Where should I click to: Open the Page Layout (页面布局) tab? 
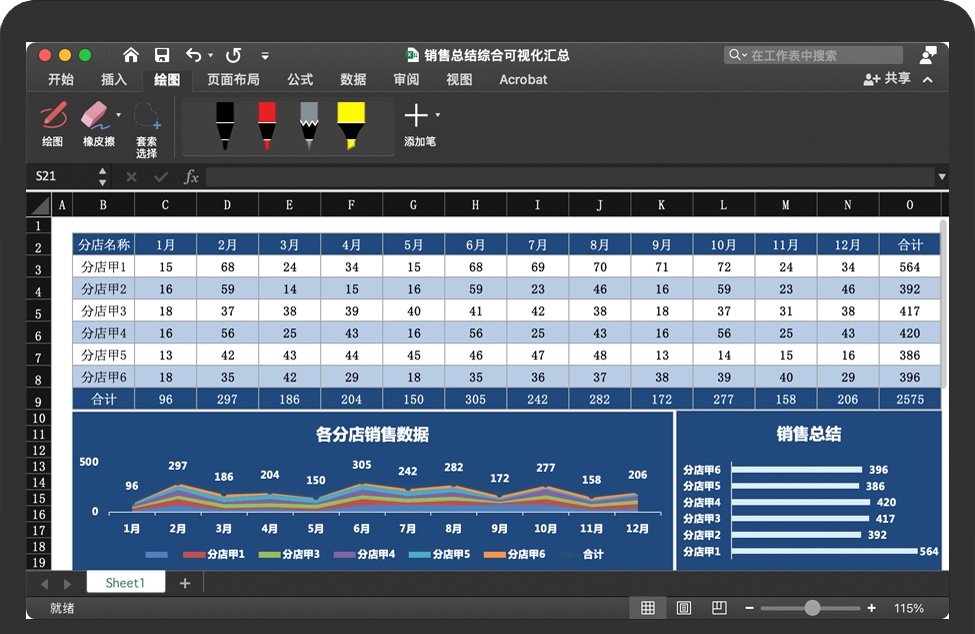tap(233, 79)
